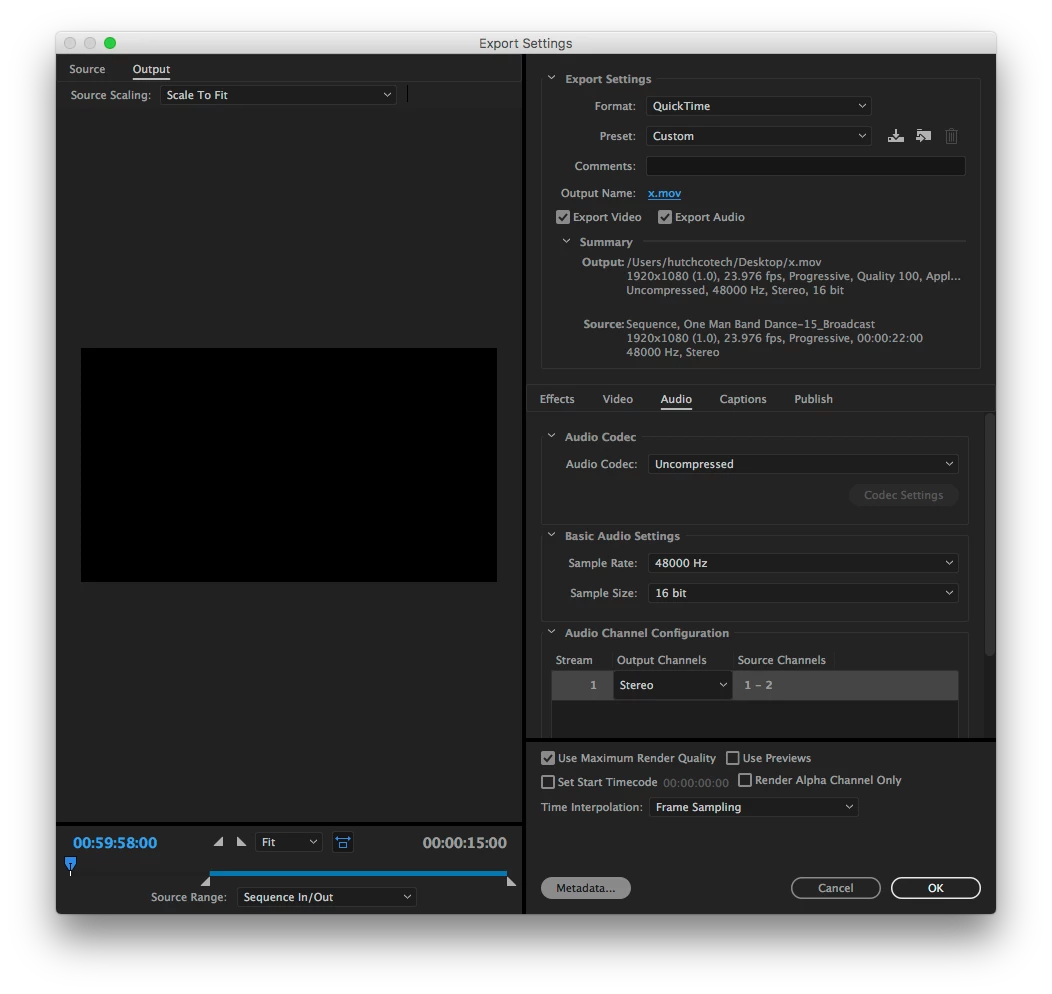Enable Set Start Timecode checkbox
1052x994 pixels.
pyautogui.click(x=548, y=782)
